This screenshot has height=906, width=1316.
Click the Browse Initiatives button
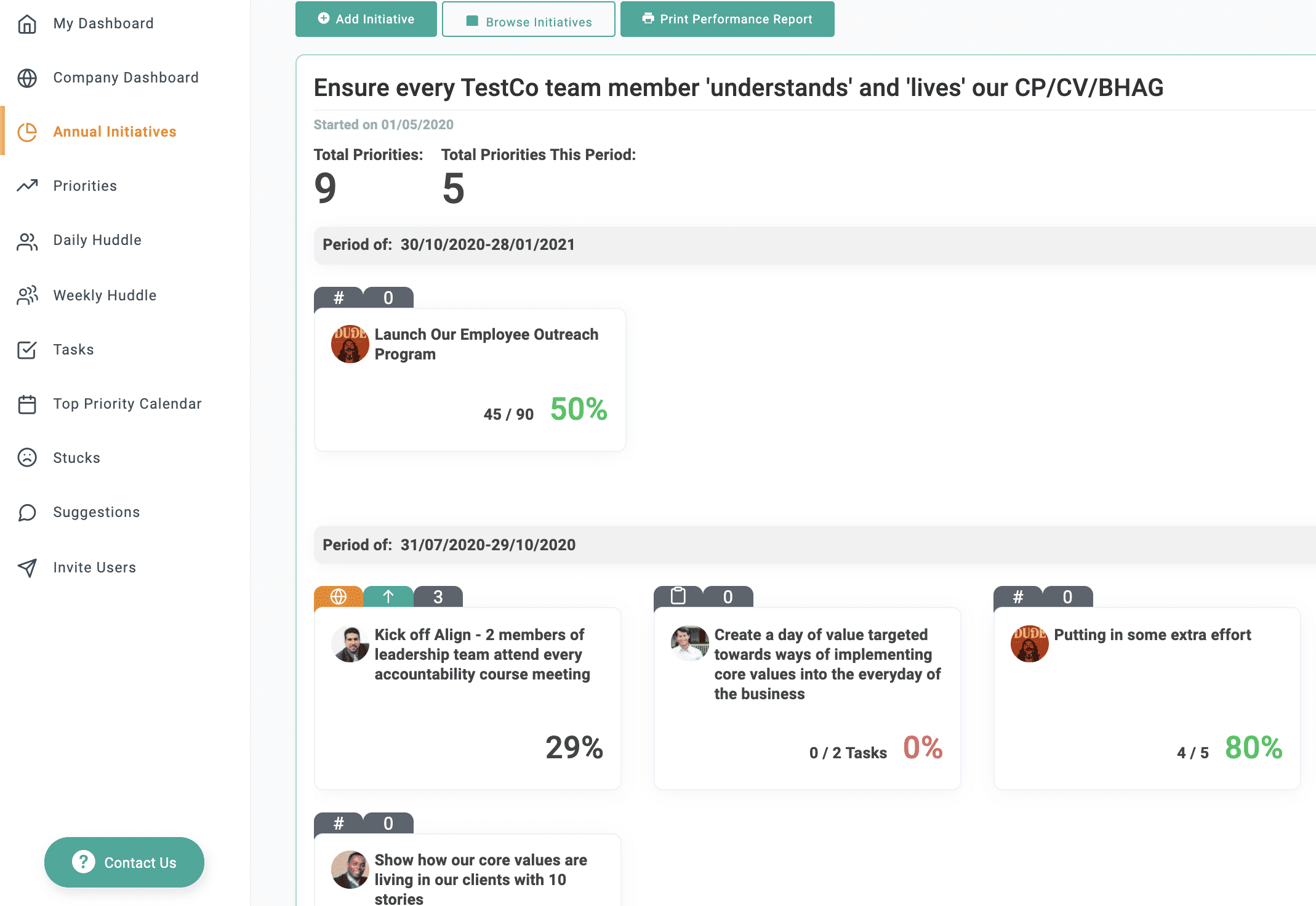(529, 19)
